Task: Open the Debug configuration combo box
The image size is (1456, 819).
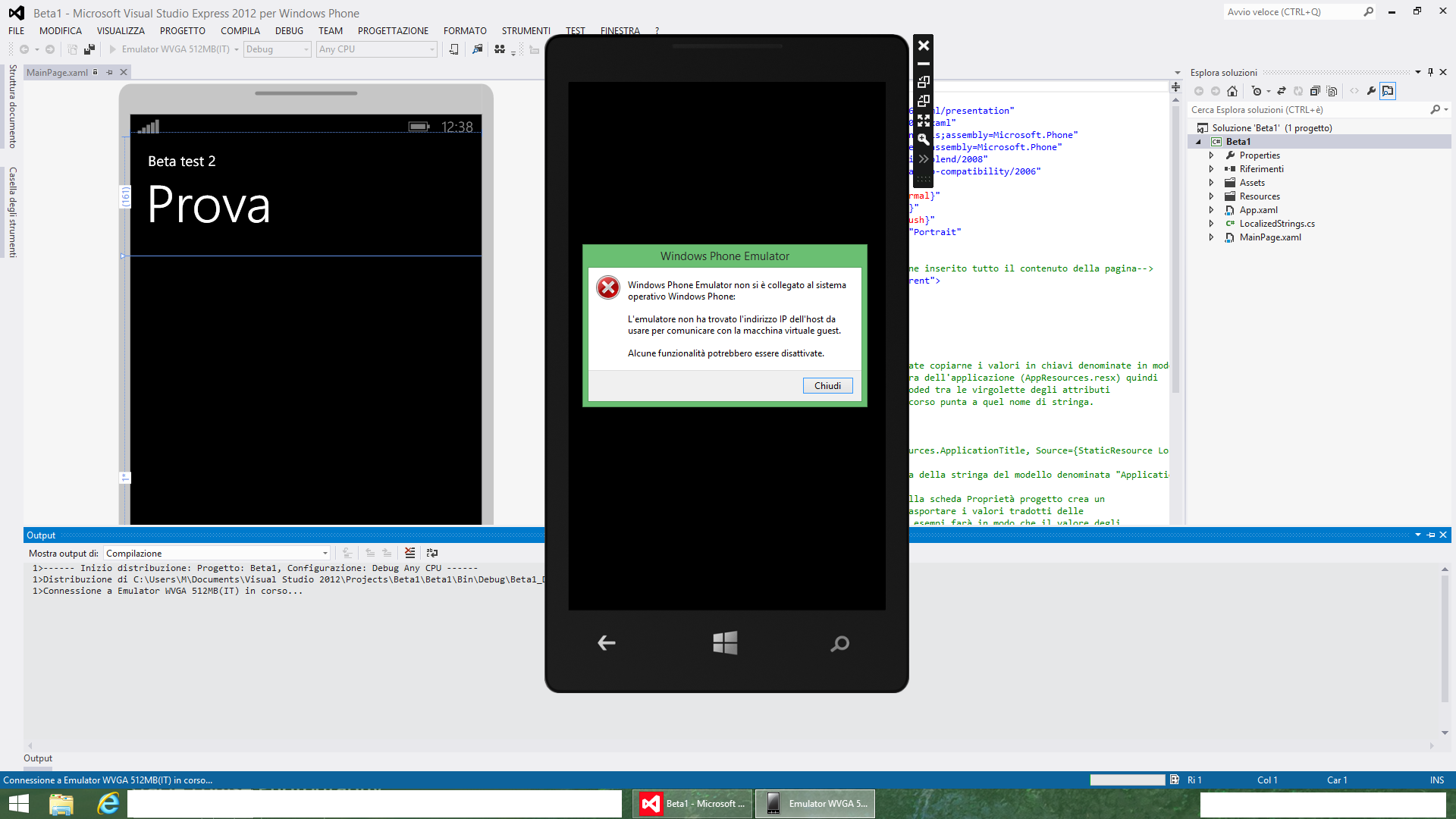Action: 277,49
